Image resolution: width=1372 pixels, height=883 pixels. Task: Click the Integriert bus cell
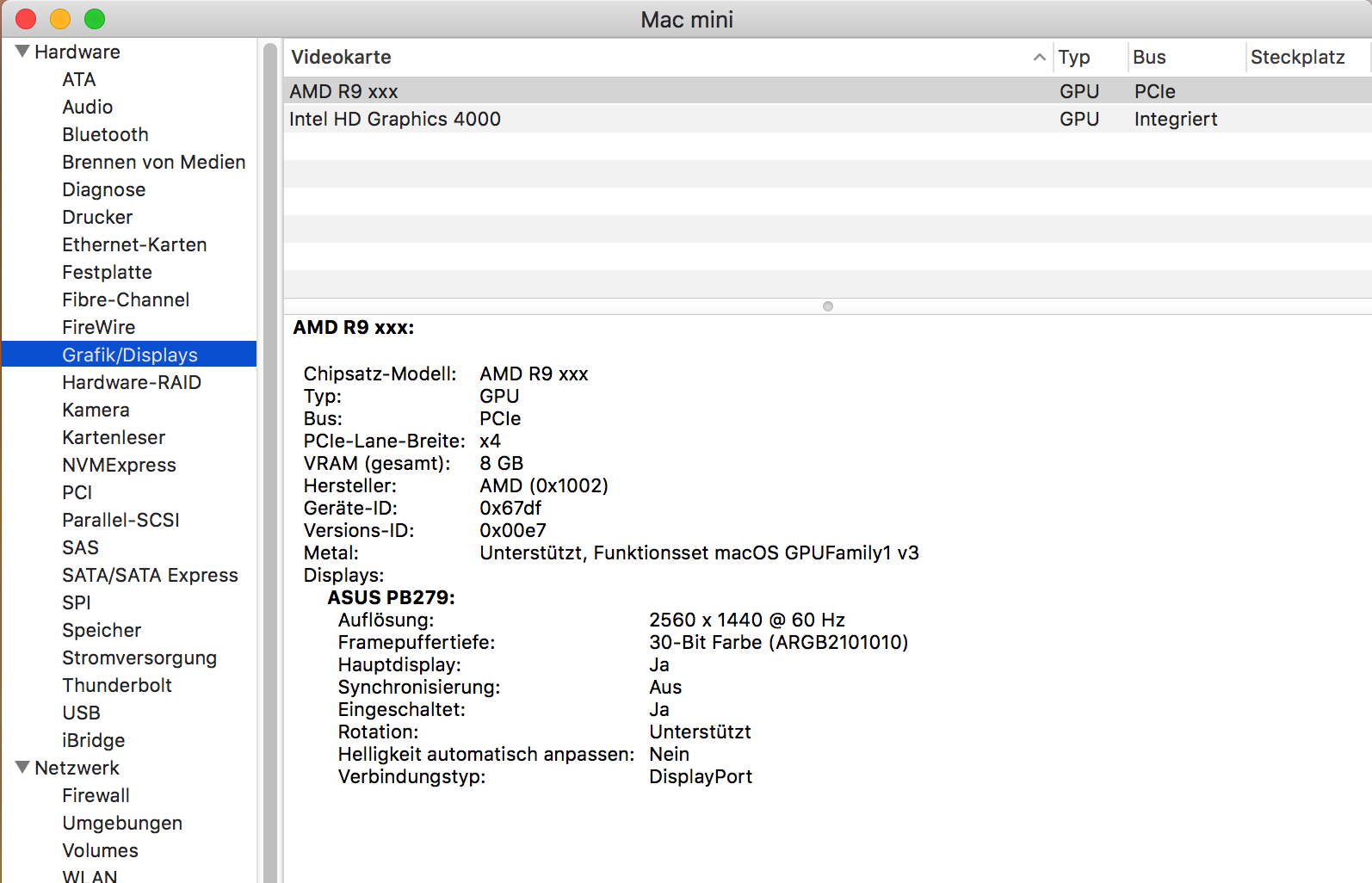[1176, 119]
